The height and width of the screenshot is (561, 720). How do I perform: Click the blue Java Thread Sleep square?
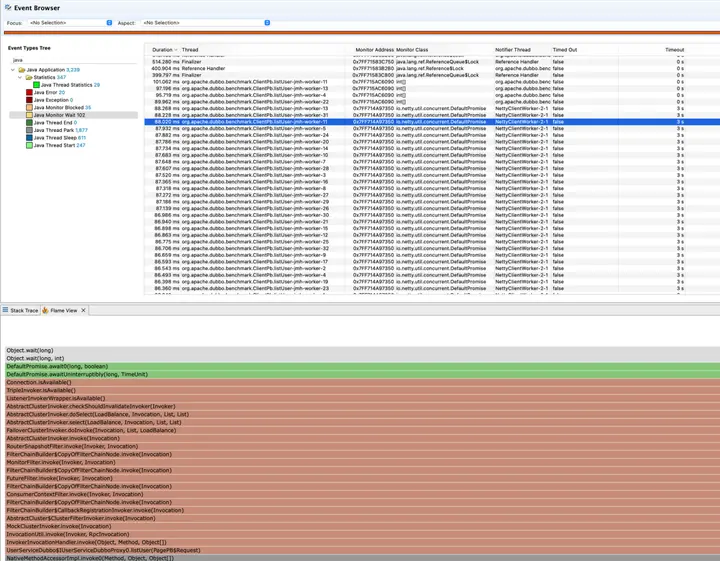pyautogui.click(x=29, y=138)
